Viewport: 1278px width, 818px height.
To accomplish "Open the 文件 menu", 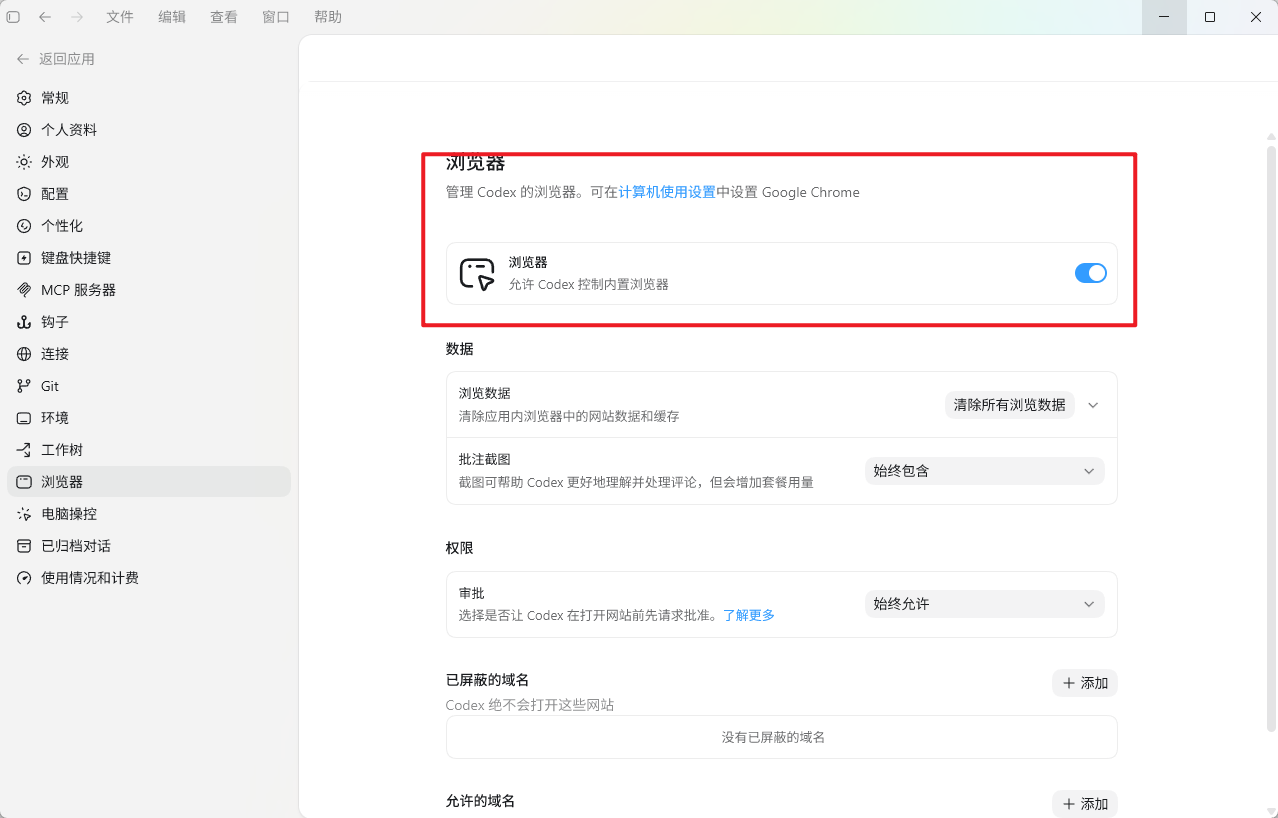I will pos(120,17).
